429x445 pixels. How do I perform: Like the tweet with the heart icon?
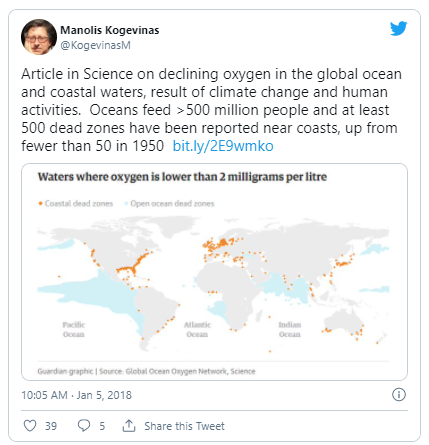(x=30, y=426)
